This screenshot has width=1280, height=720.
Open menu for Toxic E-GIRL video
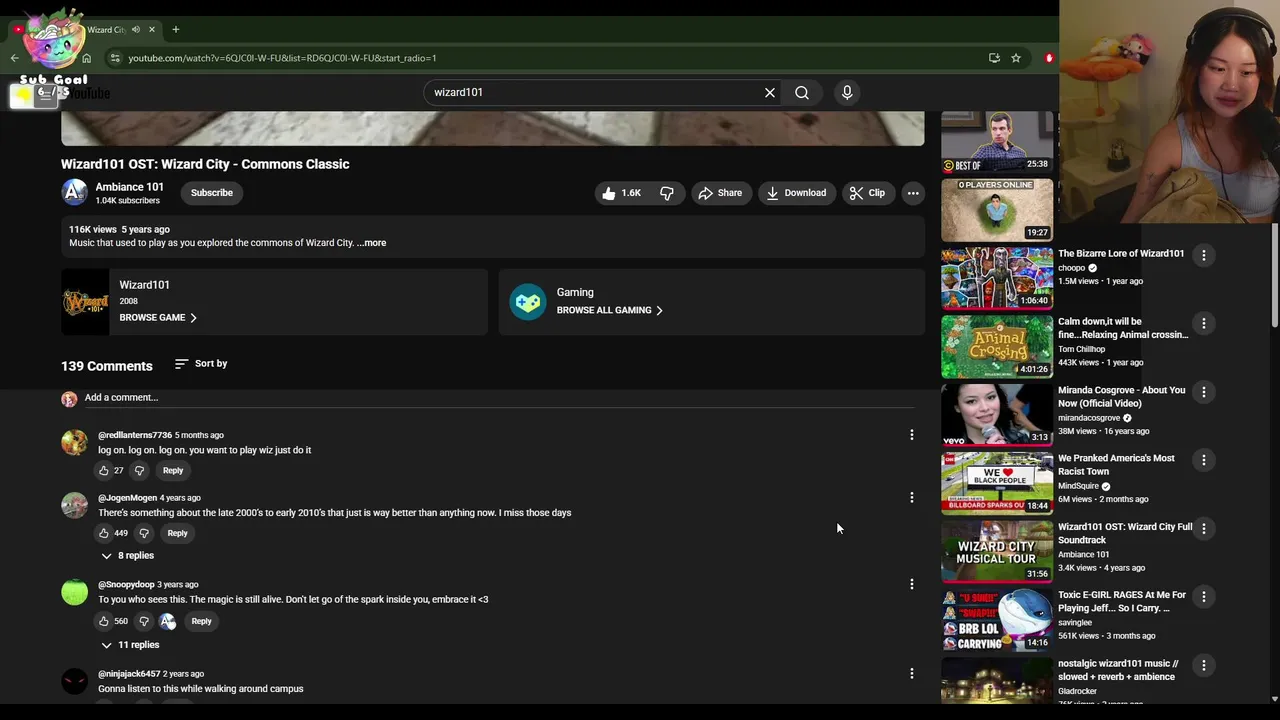coord(1204,597)
